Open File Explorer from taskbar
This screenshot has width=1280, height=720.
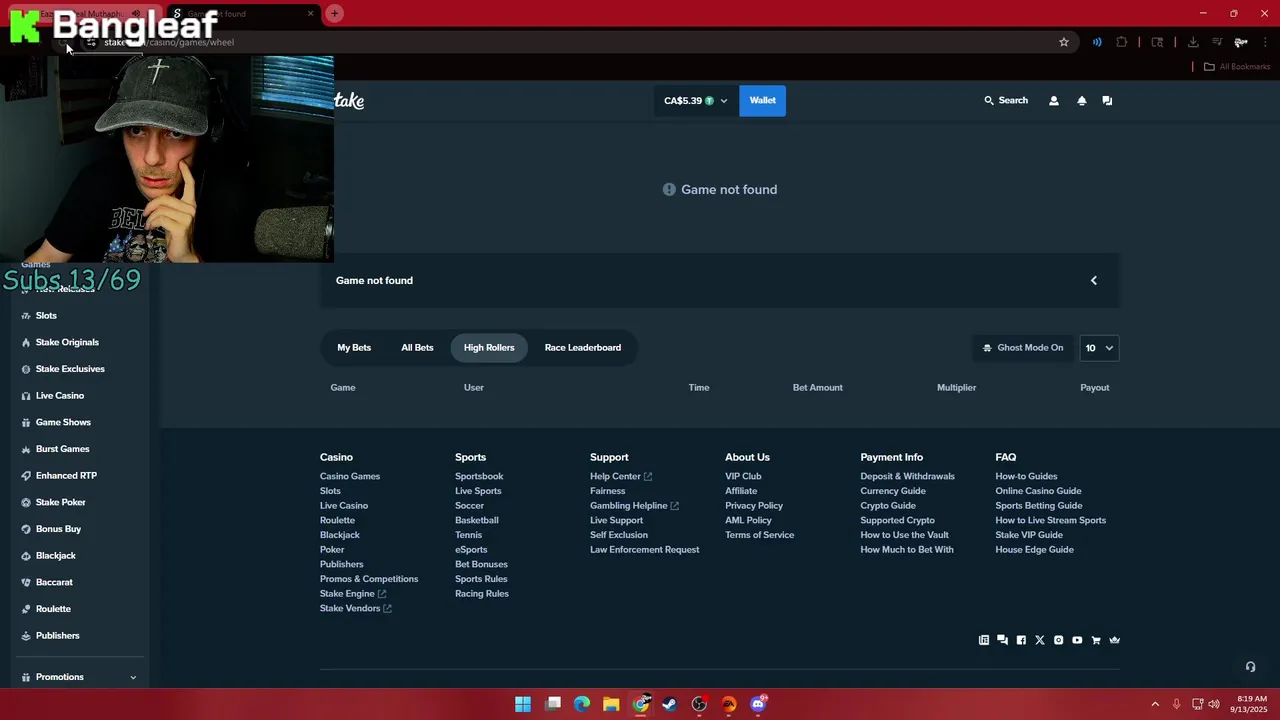(611, 704)
